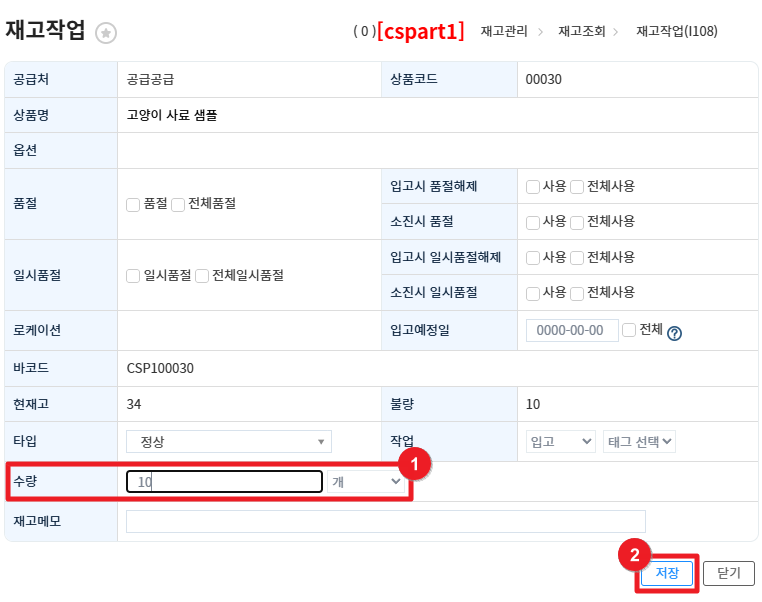Click the 저장 button
This screenshot has height=602, width=762.
666,574
